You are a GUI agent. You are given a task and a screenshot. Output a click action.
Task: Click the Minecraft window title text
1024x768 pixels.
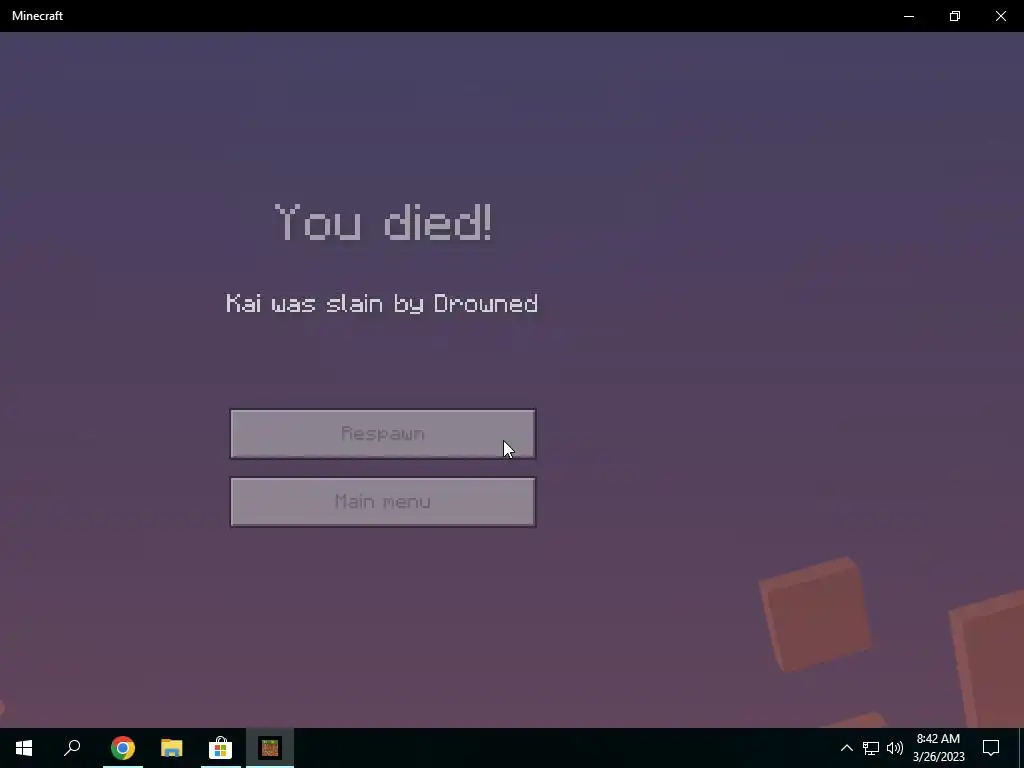pyautogui.click(x=37, y=16)
